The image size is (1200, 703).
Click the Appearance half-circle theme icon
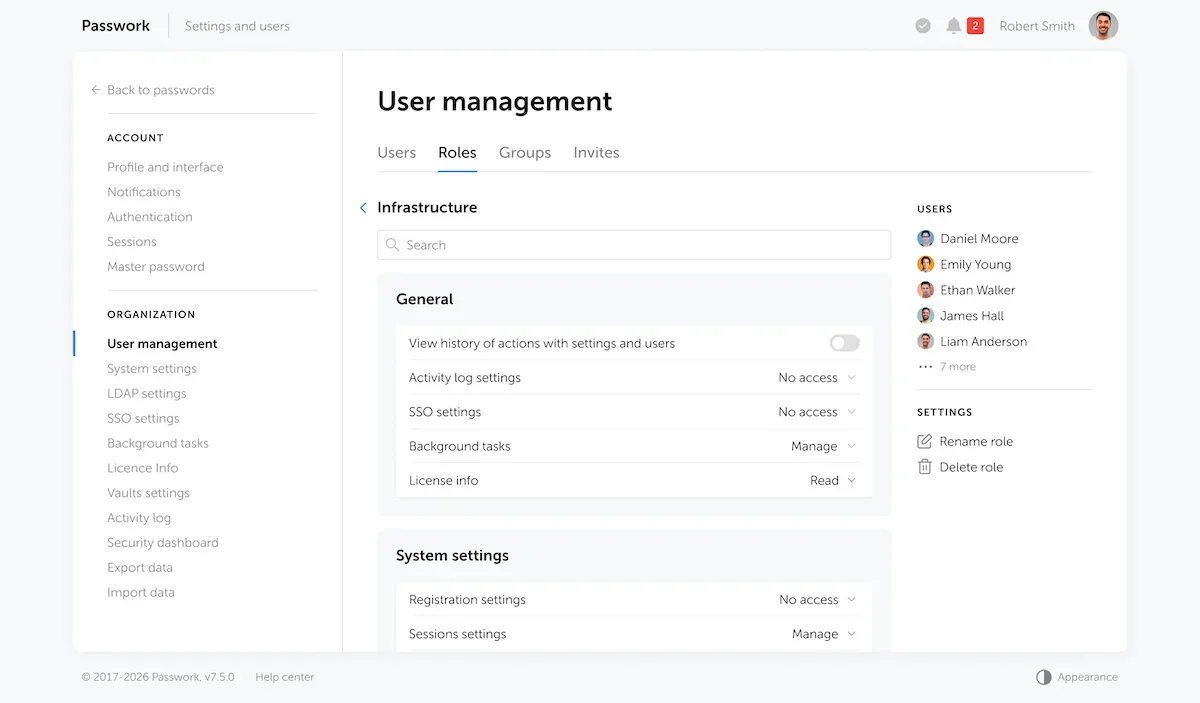pos(1044,677)
